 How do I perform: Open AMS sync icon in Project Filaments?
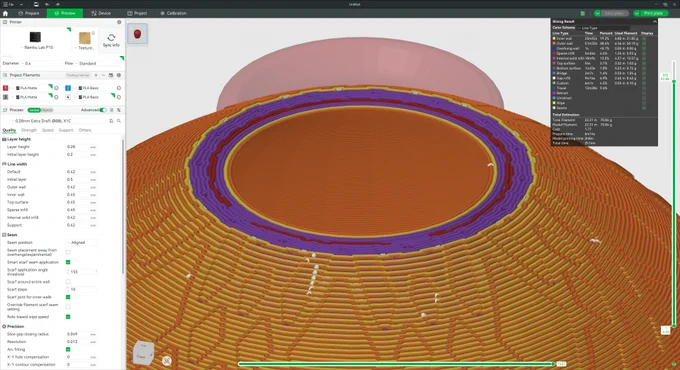111,75
